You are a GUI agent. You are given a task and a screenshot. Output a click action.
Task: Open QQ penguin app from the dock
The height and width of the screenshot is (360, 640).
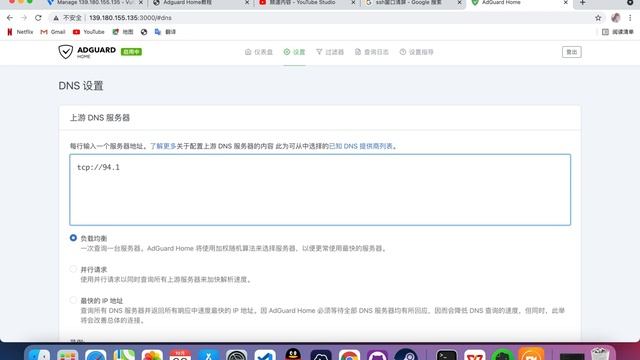click(293, 354)
